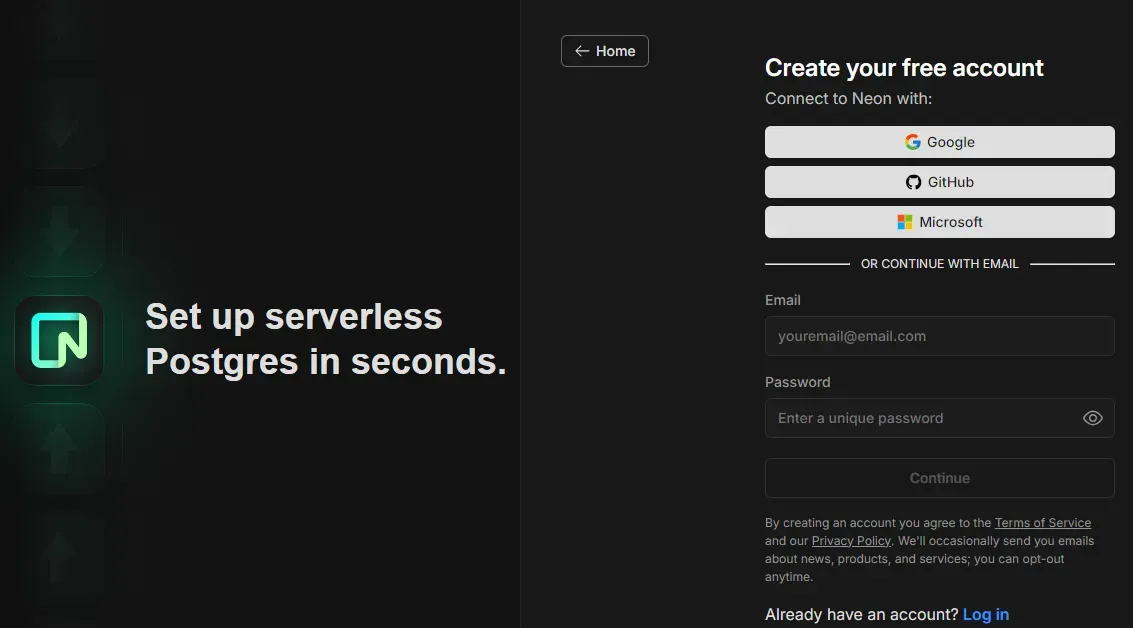The width and height of the screenshot is (1133, 628).
Task: Open the Terms of Service link
Action: pos(1042,523)
